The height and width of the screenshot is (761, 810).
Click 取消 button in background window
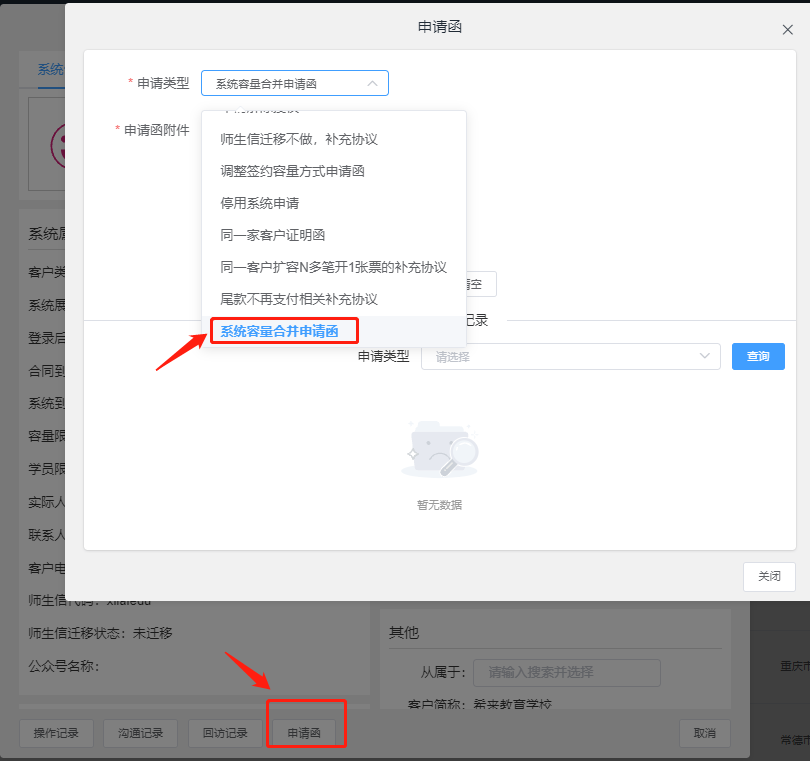pyautogui.click(x=705, y=733)
